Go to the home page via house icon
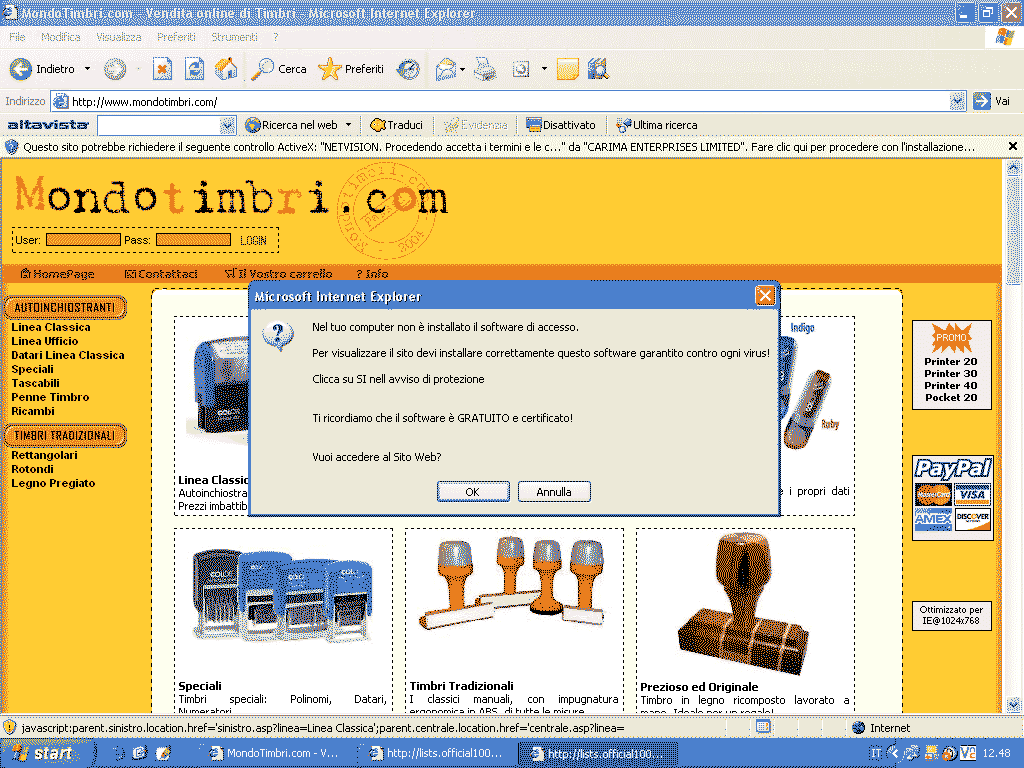1024x768 pixels. pos(226,69)
